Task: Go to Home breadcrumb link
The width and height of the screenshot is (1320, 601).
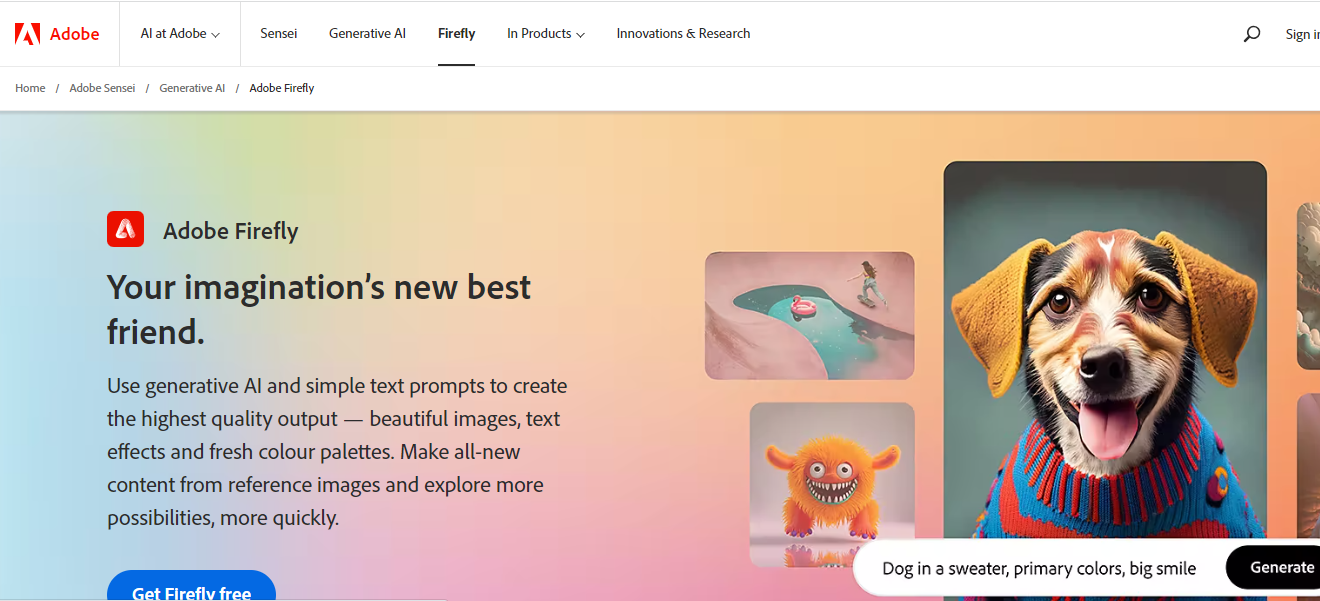Action: 30,88
